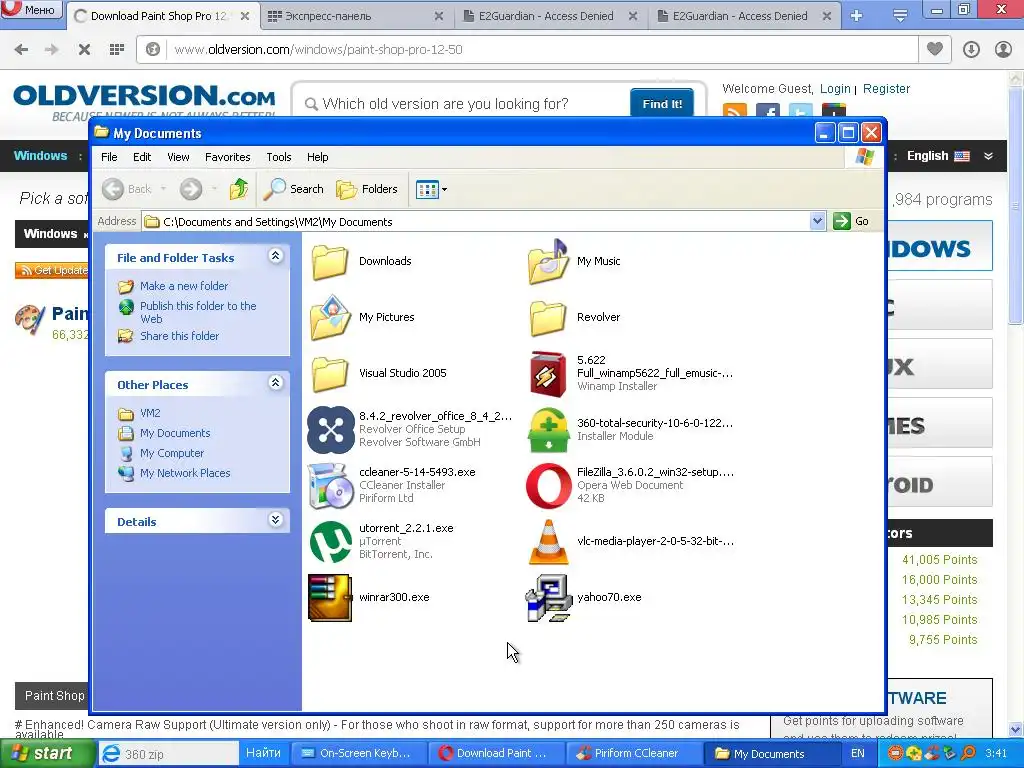Select the utorrent_2.2.1.exe icon
The width and height of the screenshot is (1024, 768).
click(330, 541)
